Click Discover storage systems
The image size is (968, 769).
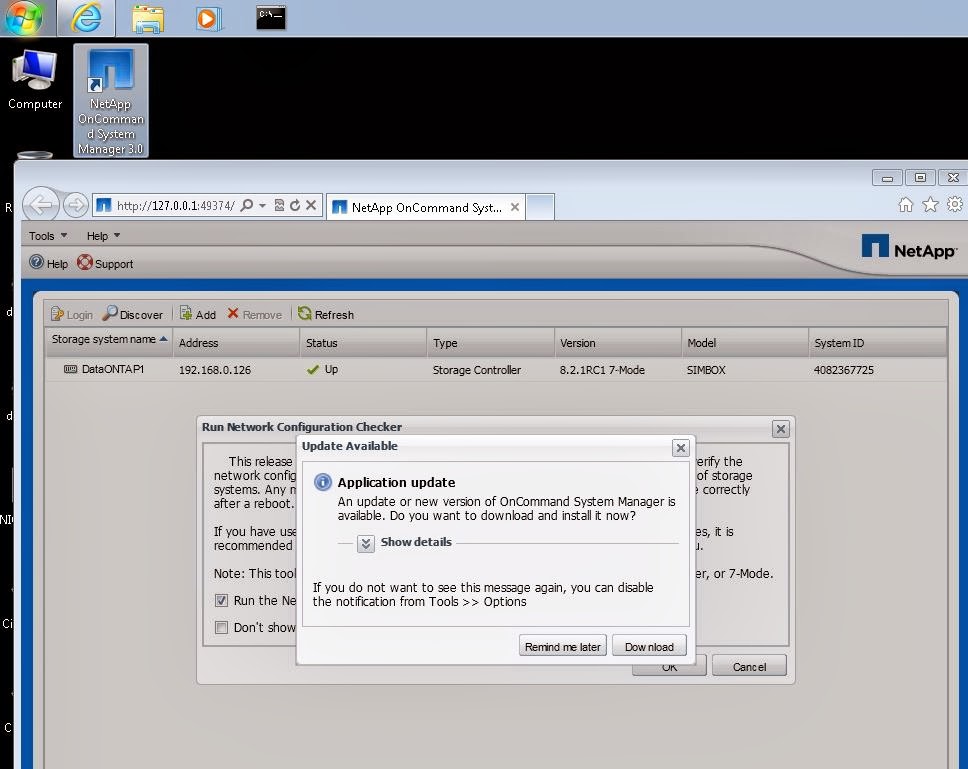pyautogui.click(x=133, y=314)
